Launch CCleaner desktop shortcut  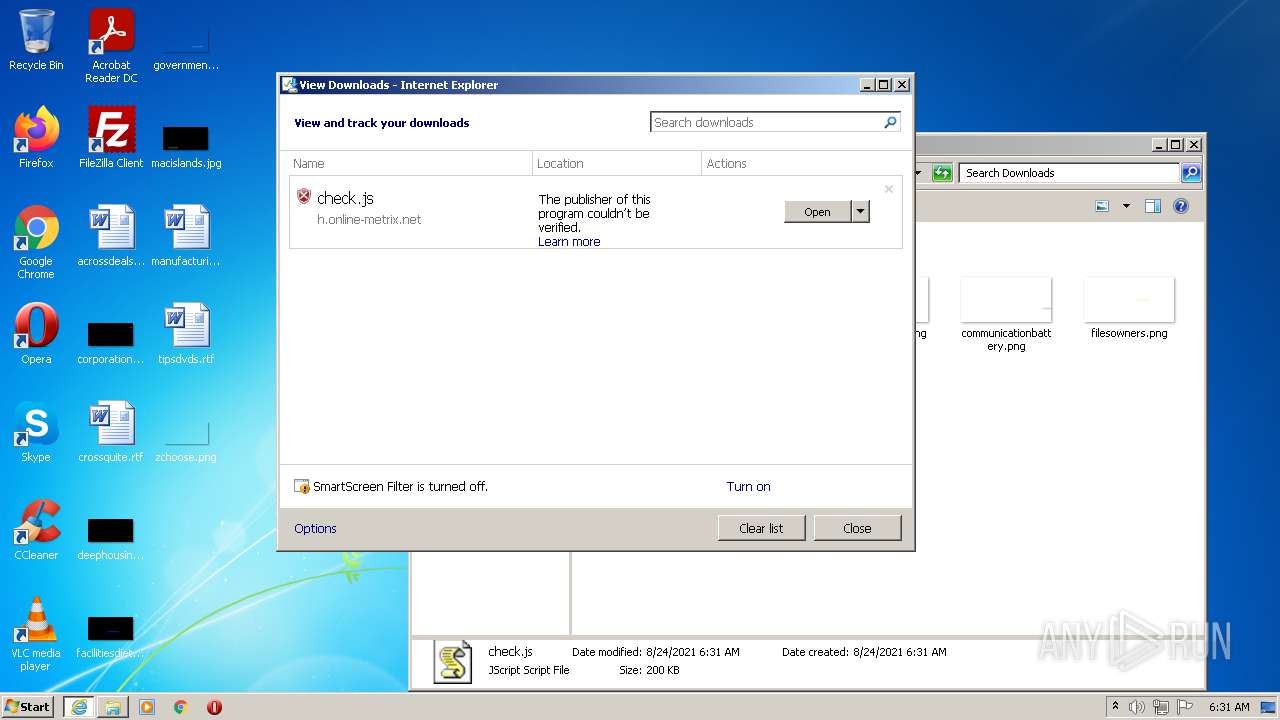click(36, 530)
